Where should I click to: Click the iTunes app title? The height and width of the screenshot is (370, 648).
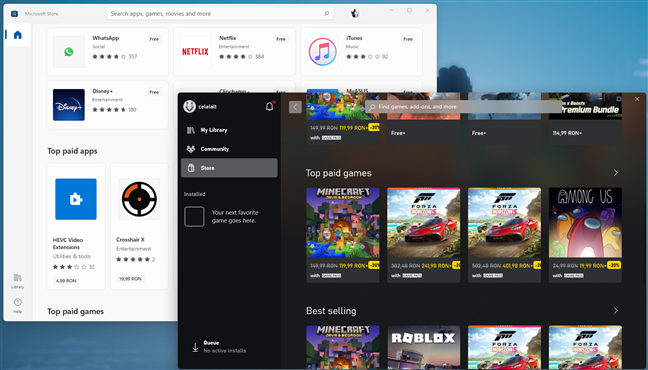click(x=354, y=38)
